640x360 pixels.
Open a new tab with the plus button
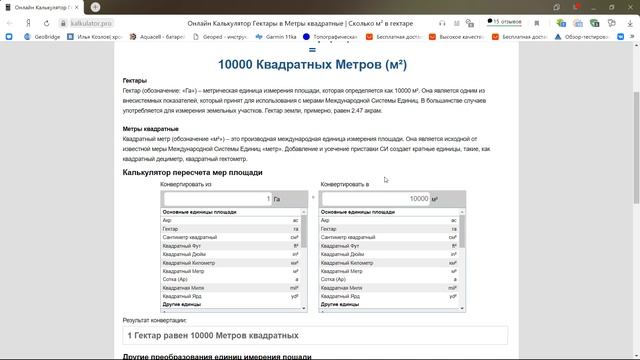click(96, 7)
